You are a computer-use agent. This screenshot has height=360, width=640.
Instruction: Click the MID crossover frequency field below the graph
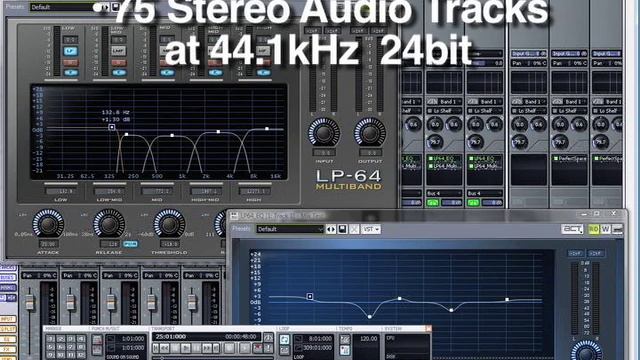pyautogui.click(x=157, y=191)
